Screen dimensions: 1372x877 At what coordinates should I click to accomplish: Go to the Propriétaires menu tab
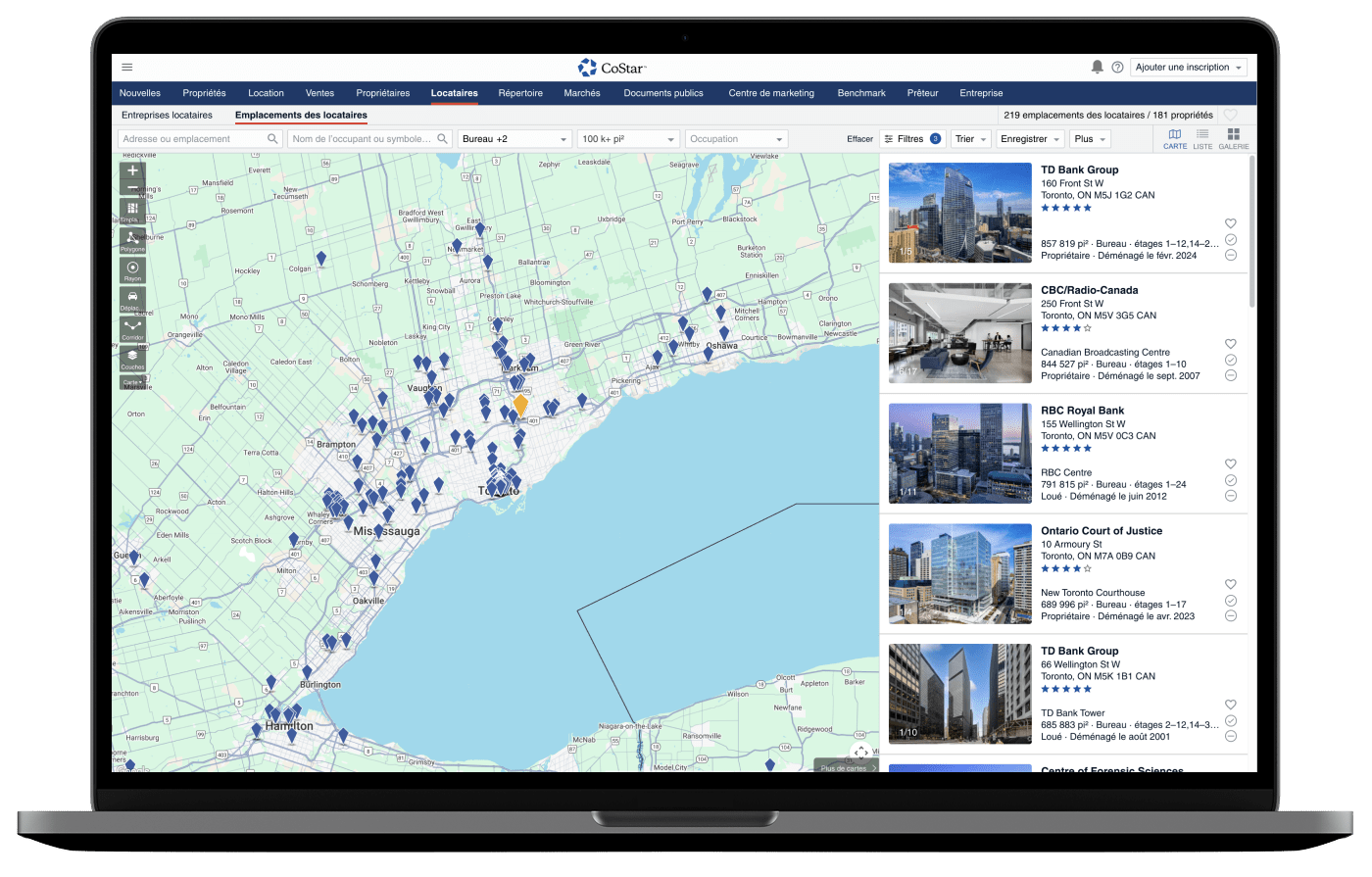(x=382, y=93)
